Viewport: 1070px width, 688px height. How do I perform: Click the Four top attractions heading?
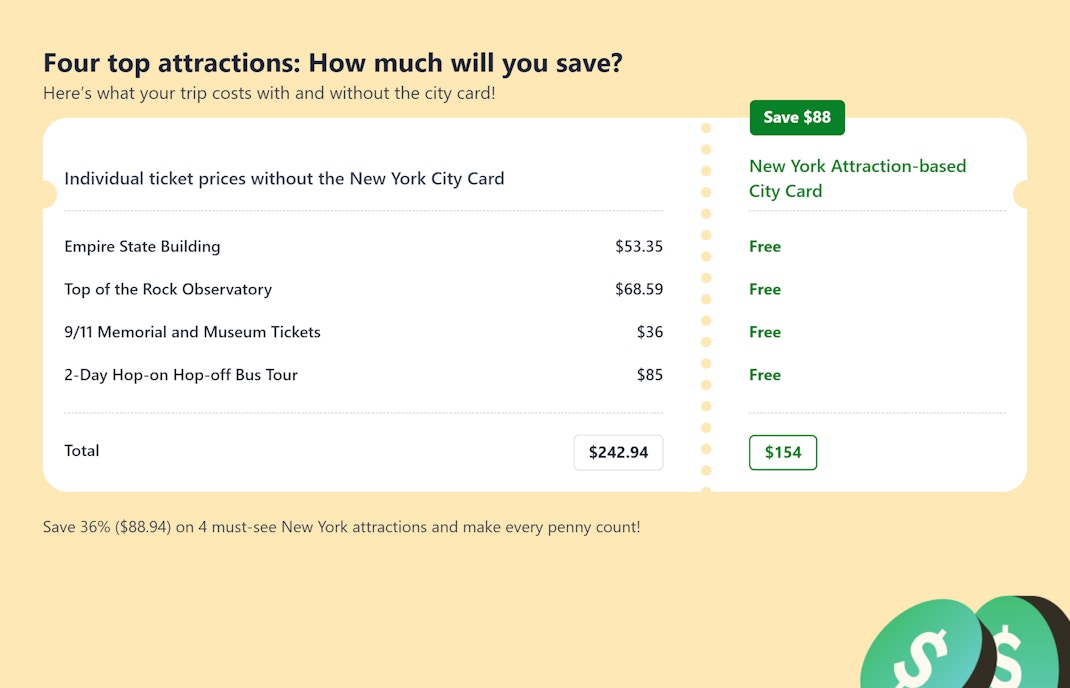point(333,63)
